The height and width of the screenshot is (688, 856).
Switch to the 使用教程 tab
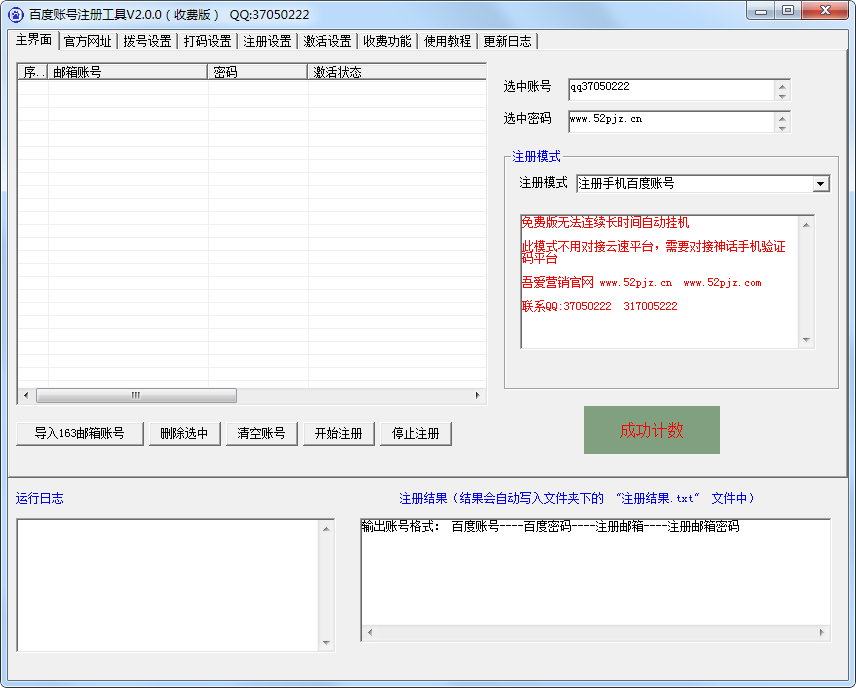click(x=447, y=41)
